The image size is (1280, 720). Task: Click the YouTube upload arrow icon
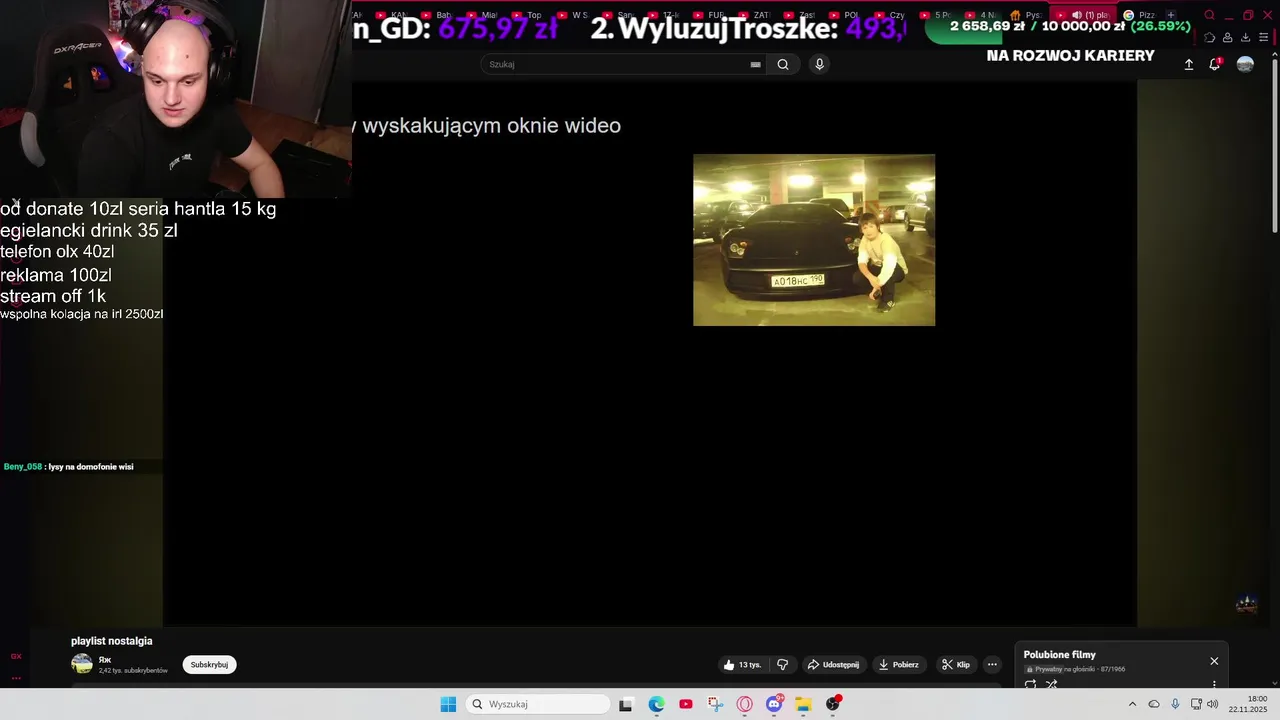1189,64
